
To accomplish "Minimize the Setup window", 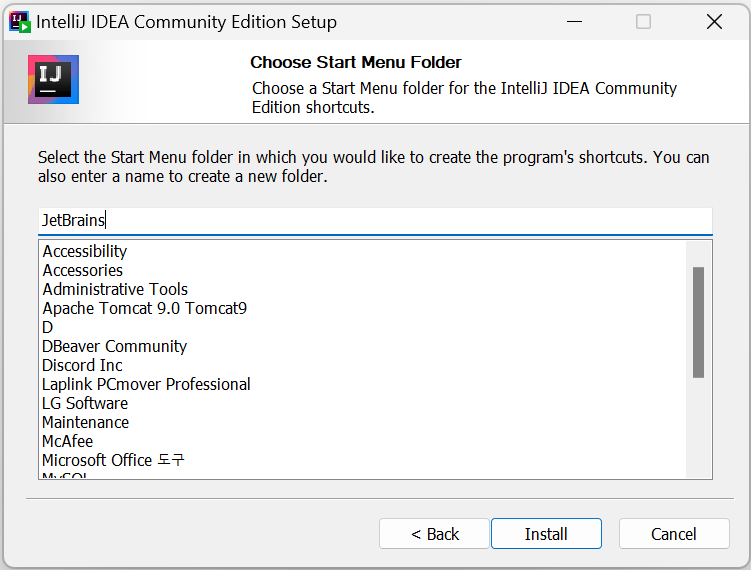I will (x=573, y=22).
